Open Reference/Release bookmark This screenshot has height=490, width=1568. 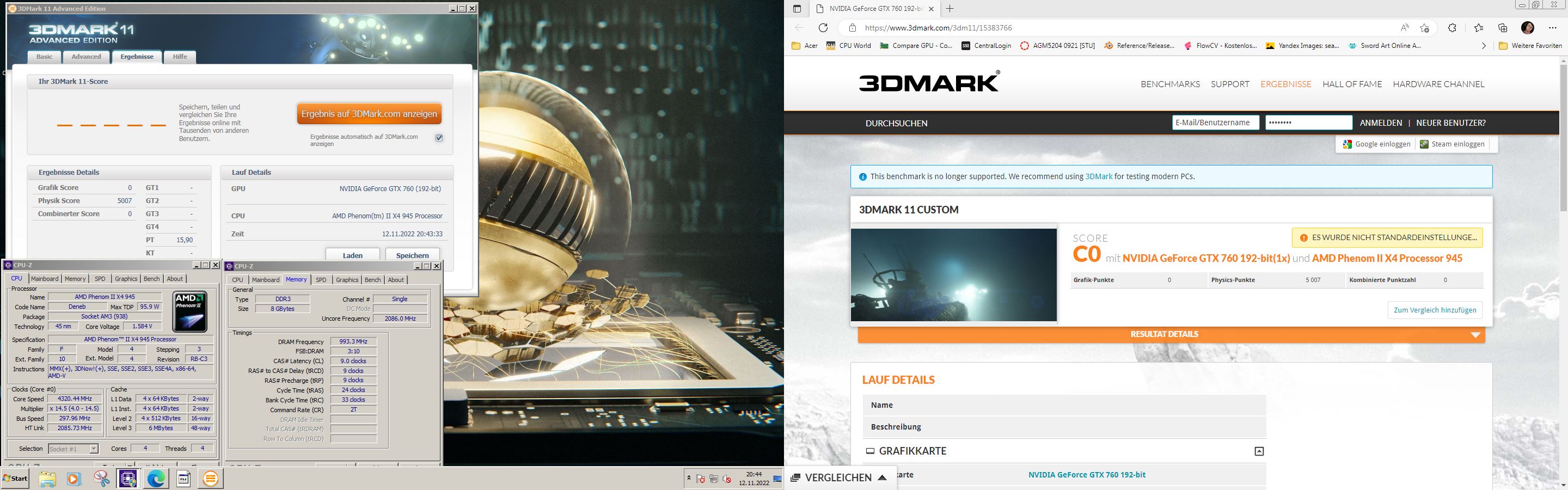(1140, 46)
